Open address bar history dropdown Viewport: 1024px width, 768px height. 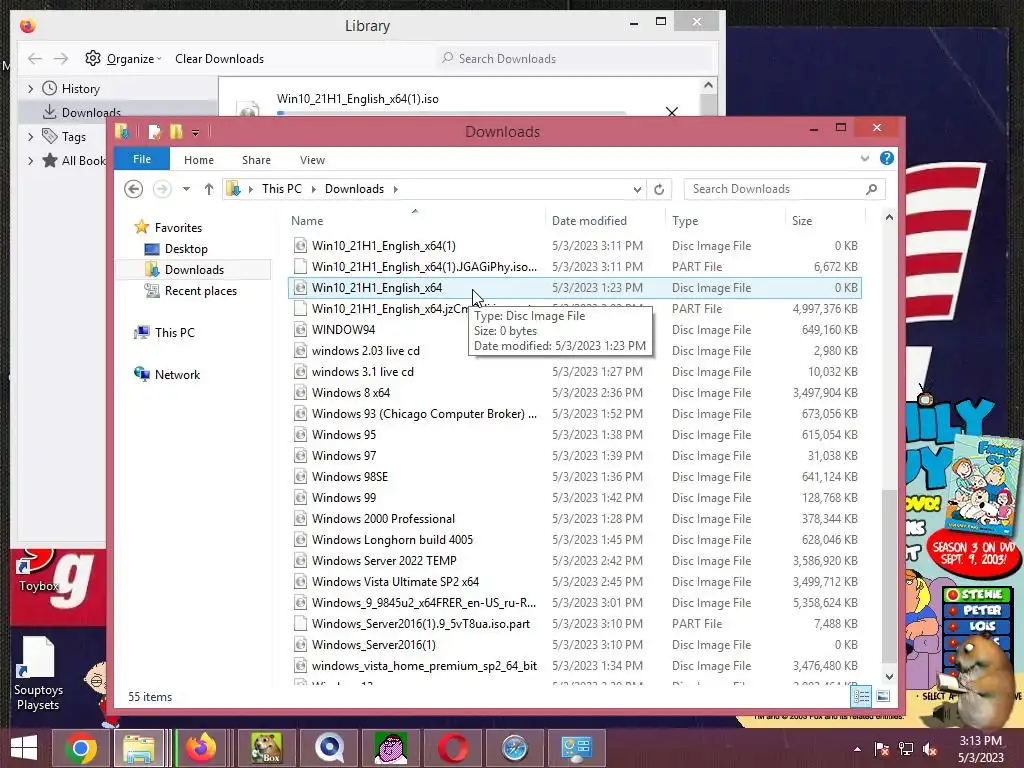pyautogui.click(x=637, y=189)
